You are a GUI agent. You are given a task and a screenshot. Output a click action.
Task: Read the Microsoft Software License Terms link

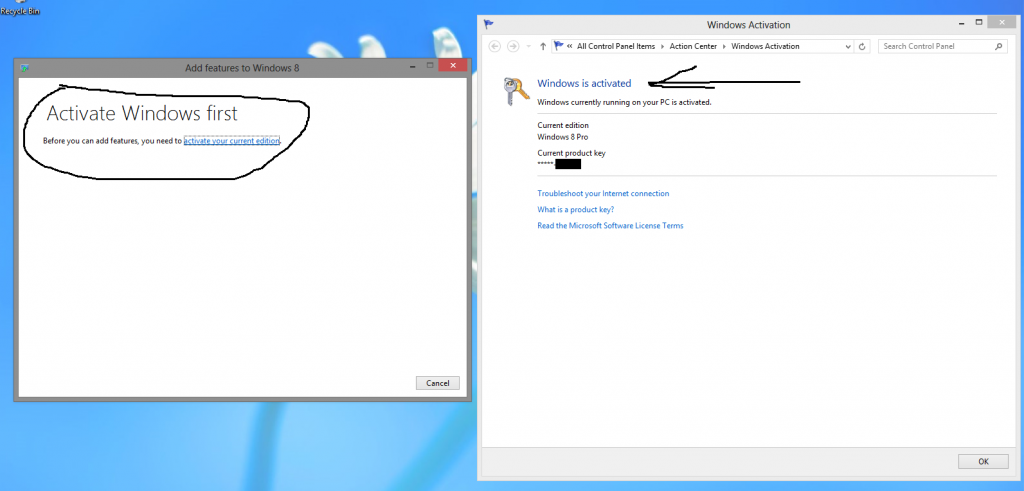tap(610, 226)
